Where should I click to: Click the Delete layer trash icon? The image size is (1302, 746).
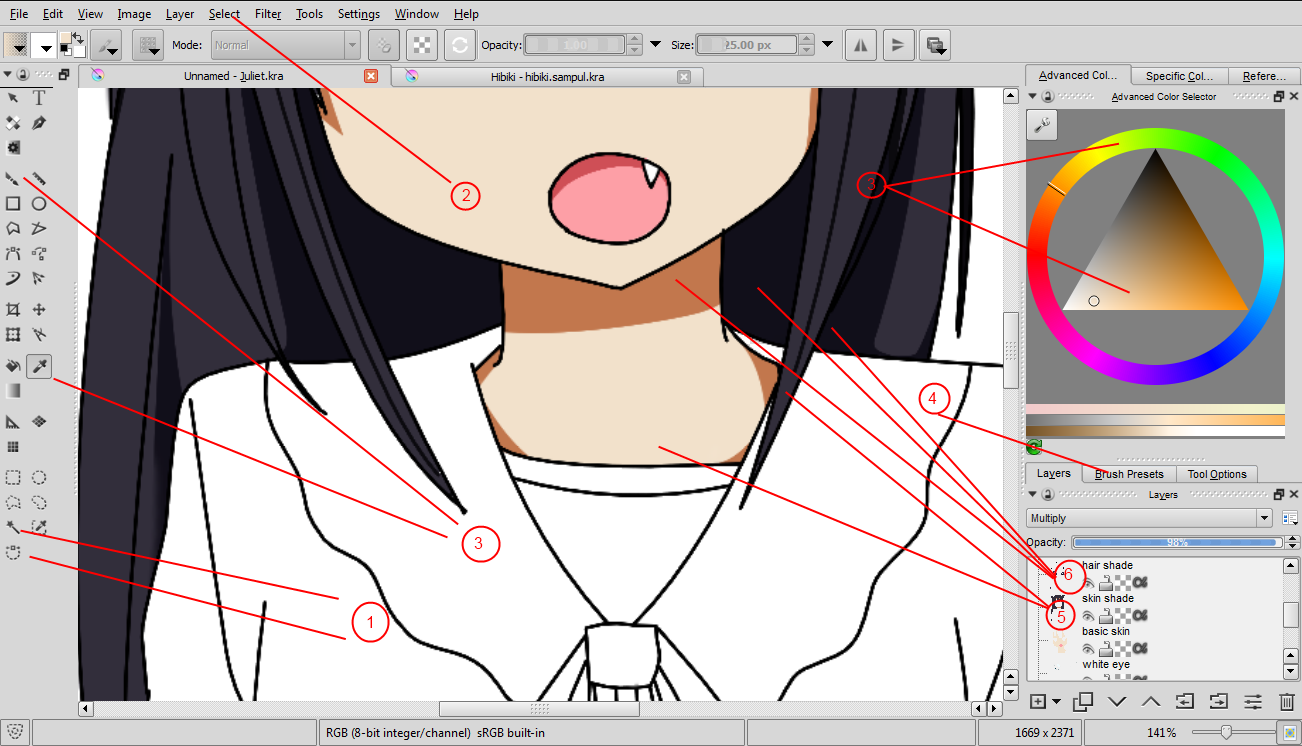(x=1287, y=702)
